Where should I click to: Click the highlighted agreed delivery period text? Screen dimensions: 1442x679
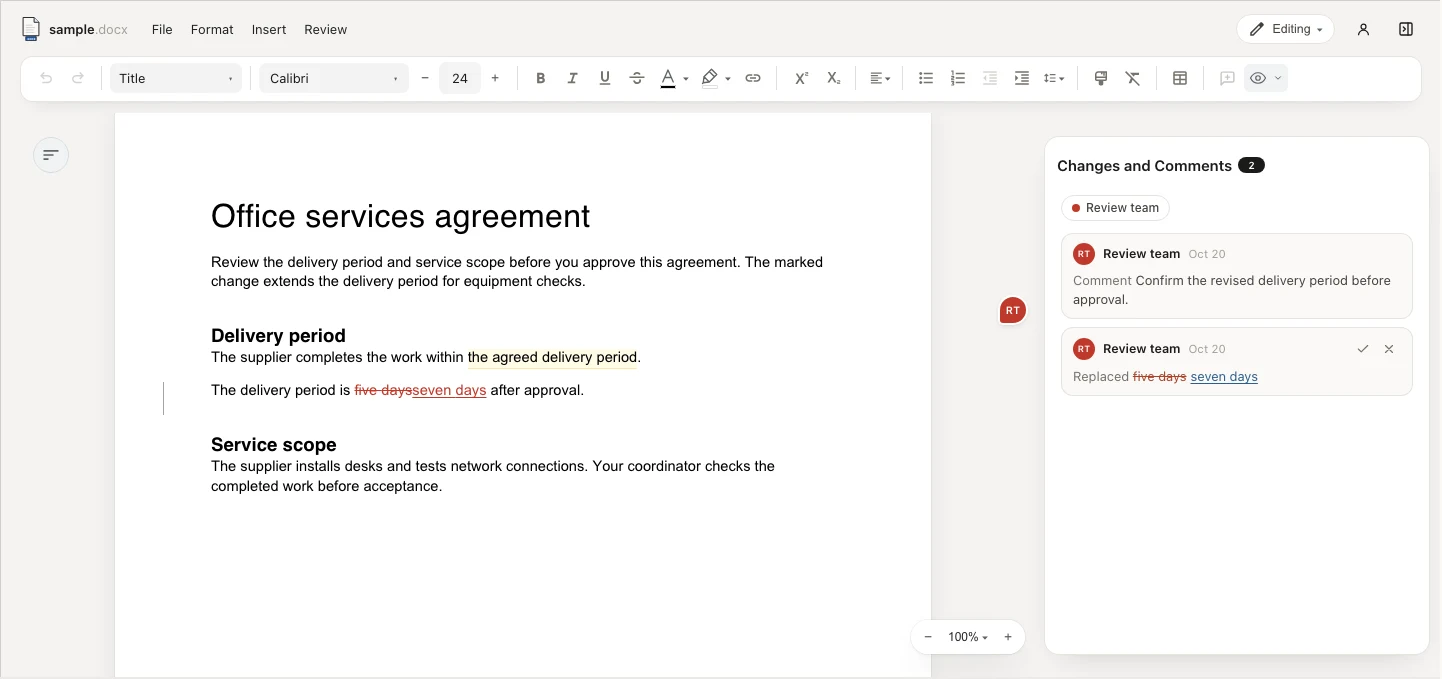pyautogui.click(x=552, y=357)
